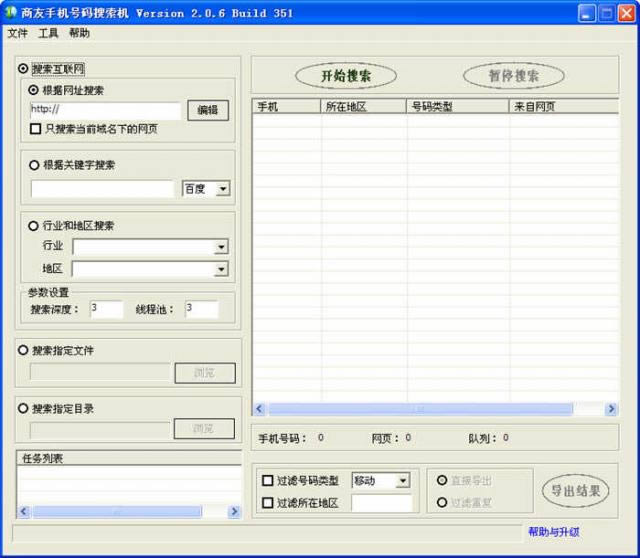Click the 开始搜索 button
The width and height of the screenshot is (640, 558).
pos(346,76)
